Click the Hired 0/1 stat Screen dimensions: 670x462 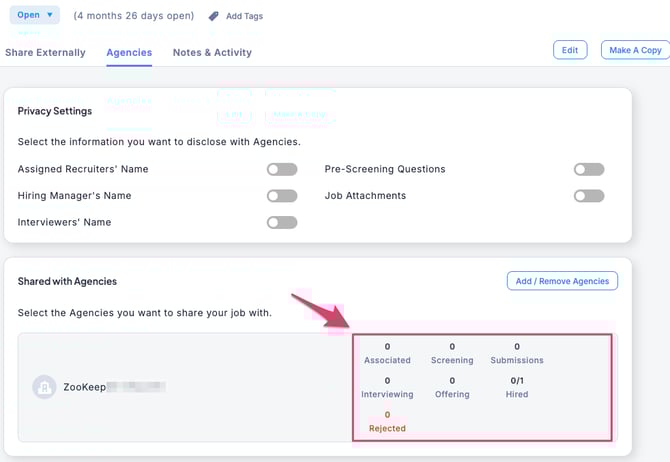tap(517, 387)
